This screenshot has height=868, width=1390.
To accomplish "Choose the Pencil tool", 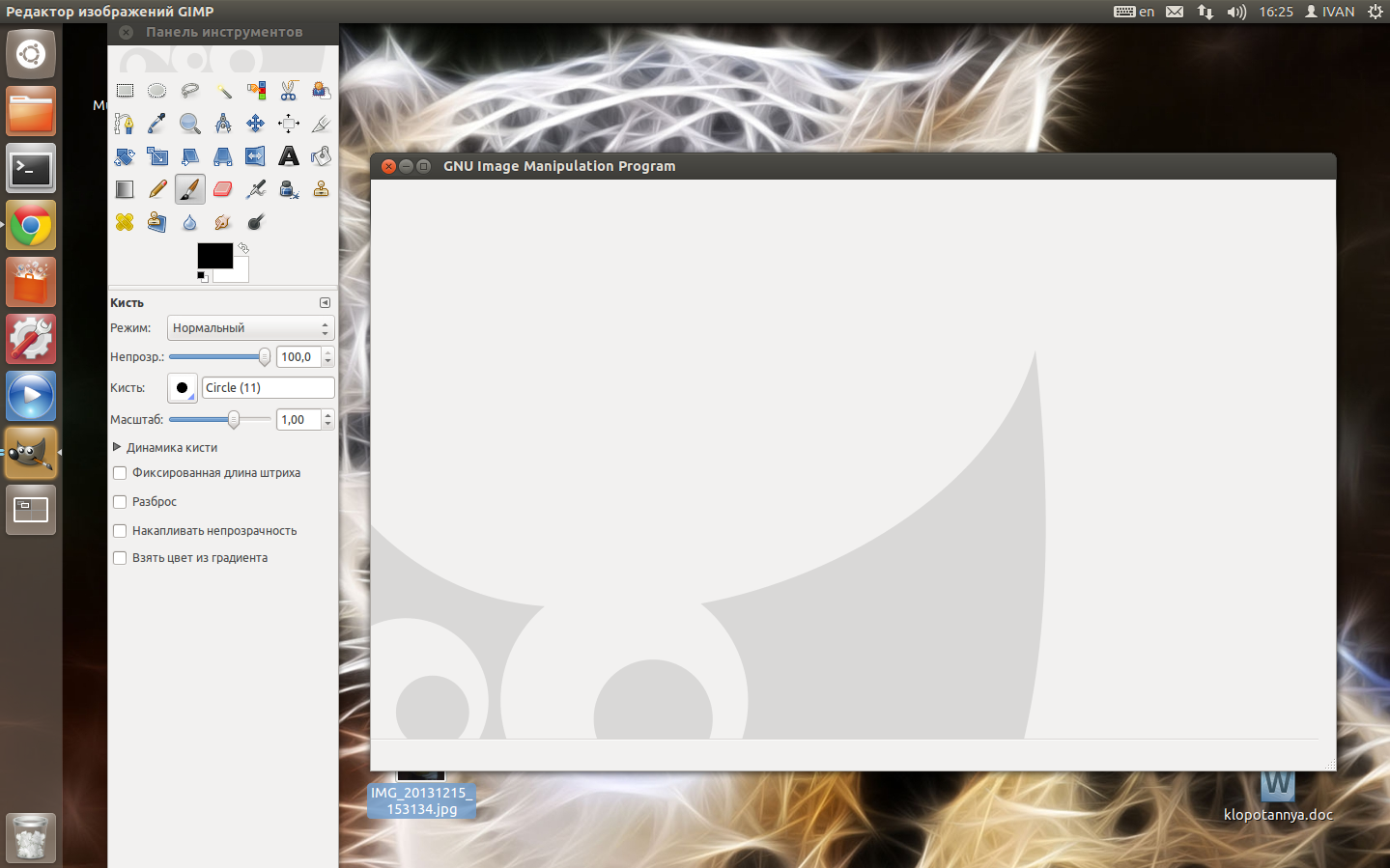I will (x=157, y=189).
